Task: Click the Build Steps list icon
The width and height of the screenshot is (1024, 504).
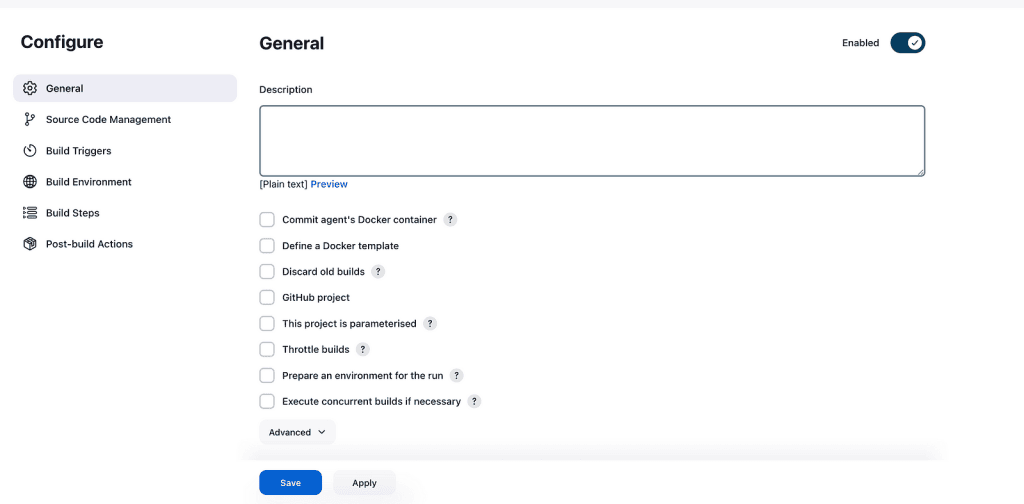Action: (29, 213)
